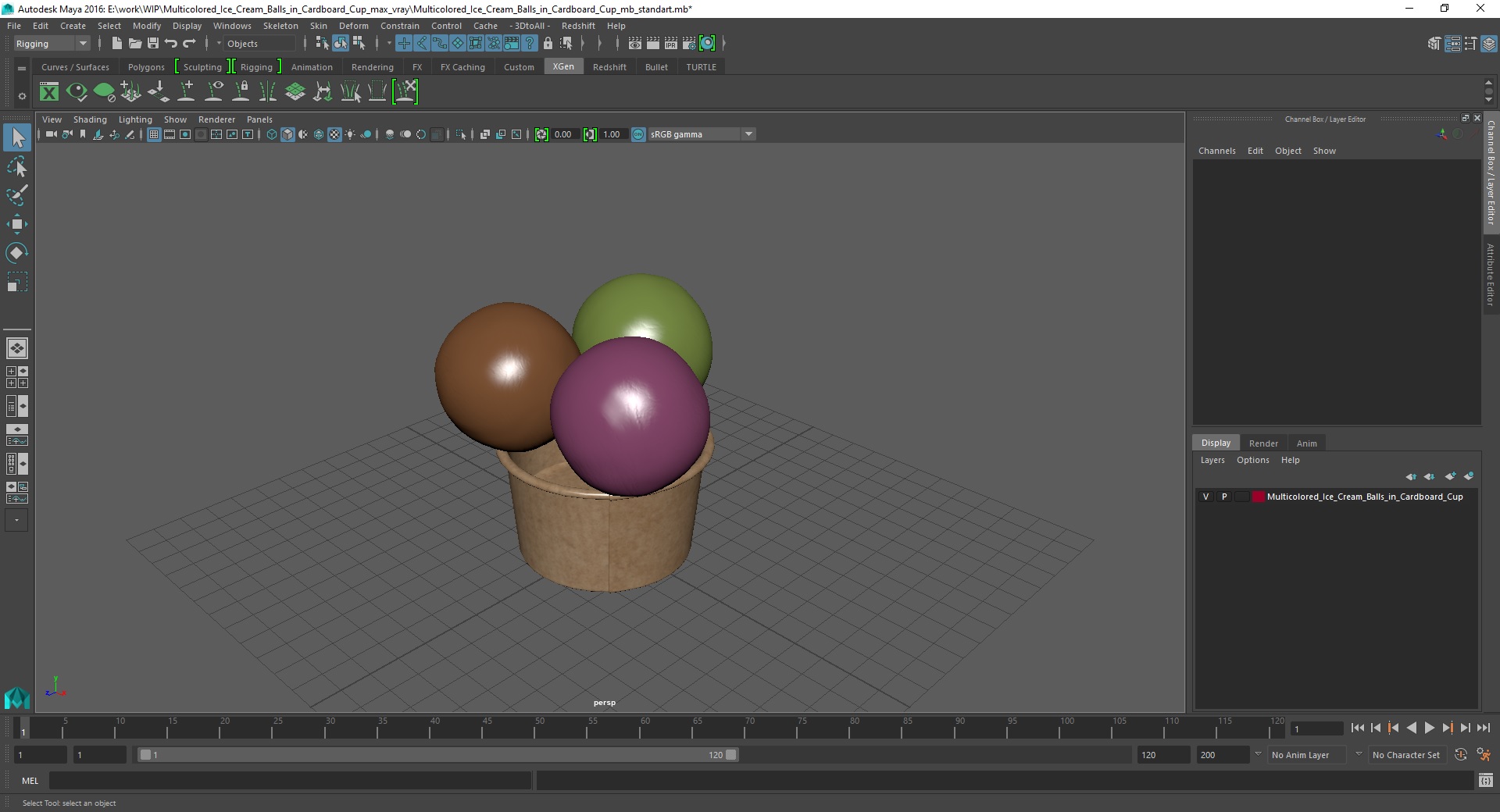Toggle layer playback P box

pyautogui.click(x=1224, y=497)
